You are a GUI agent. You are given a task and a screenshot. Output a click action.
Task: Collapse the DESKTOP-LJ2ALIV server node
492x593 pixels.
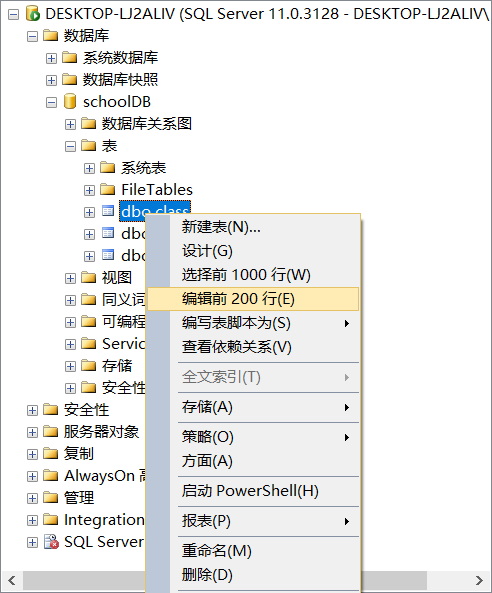(x=14, y=15)
